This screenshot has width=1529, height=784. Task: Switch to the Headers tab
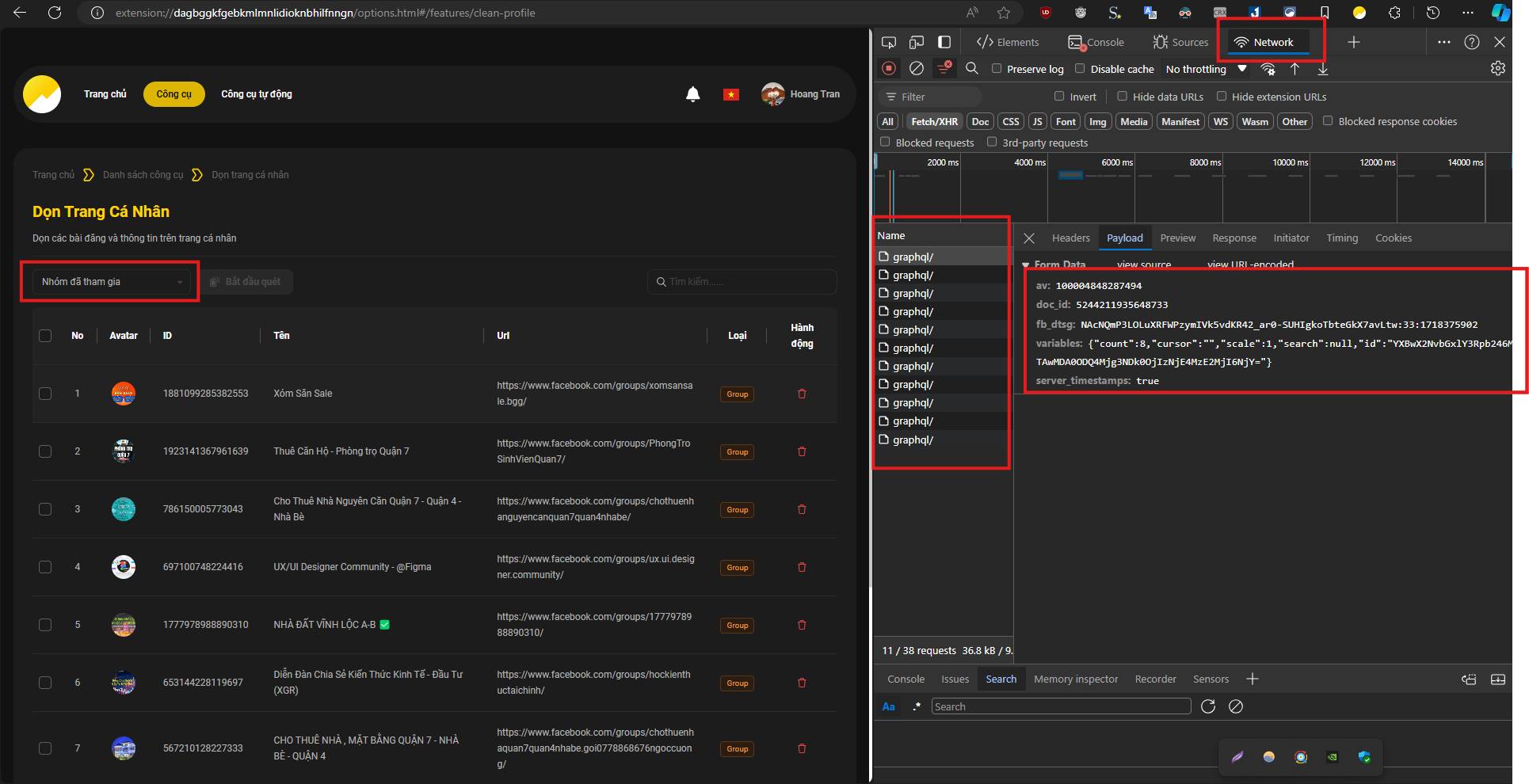point(1071,238)
